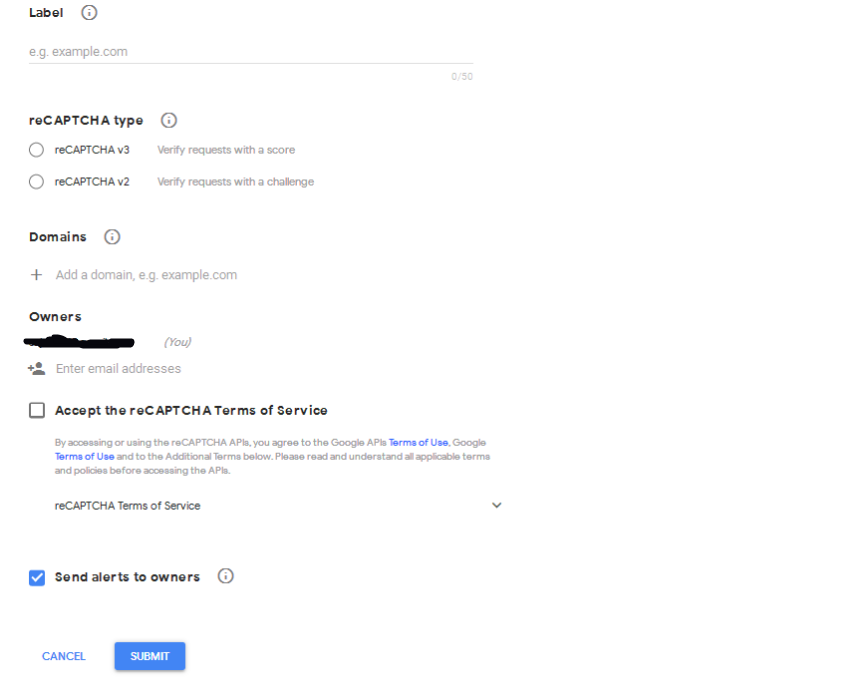Screen dimensions: 850x690
Task: Click the plus icon to add a domain
Action: [37, 275]
